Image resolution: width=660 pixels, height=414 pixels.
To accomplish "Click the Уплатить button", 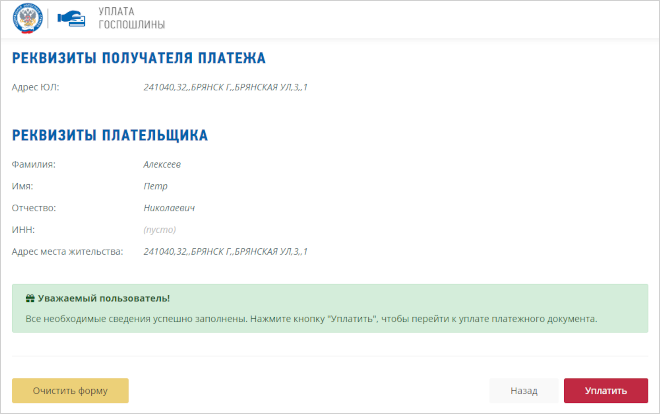I will coord(606,390).
